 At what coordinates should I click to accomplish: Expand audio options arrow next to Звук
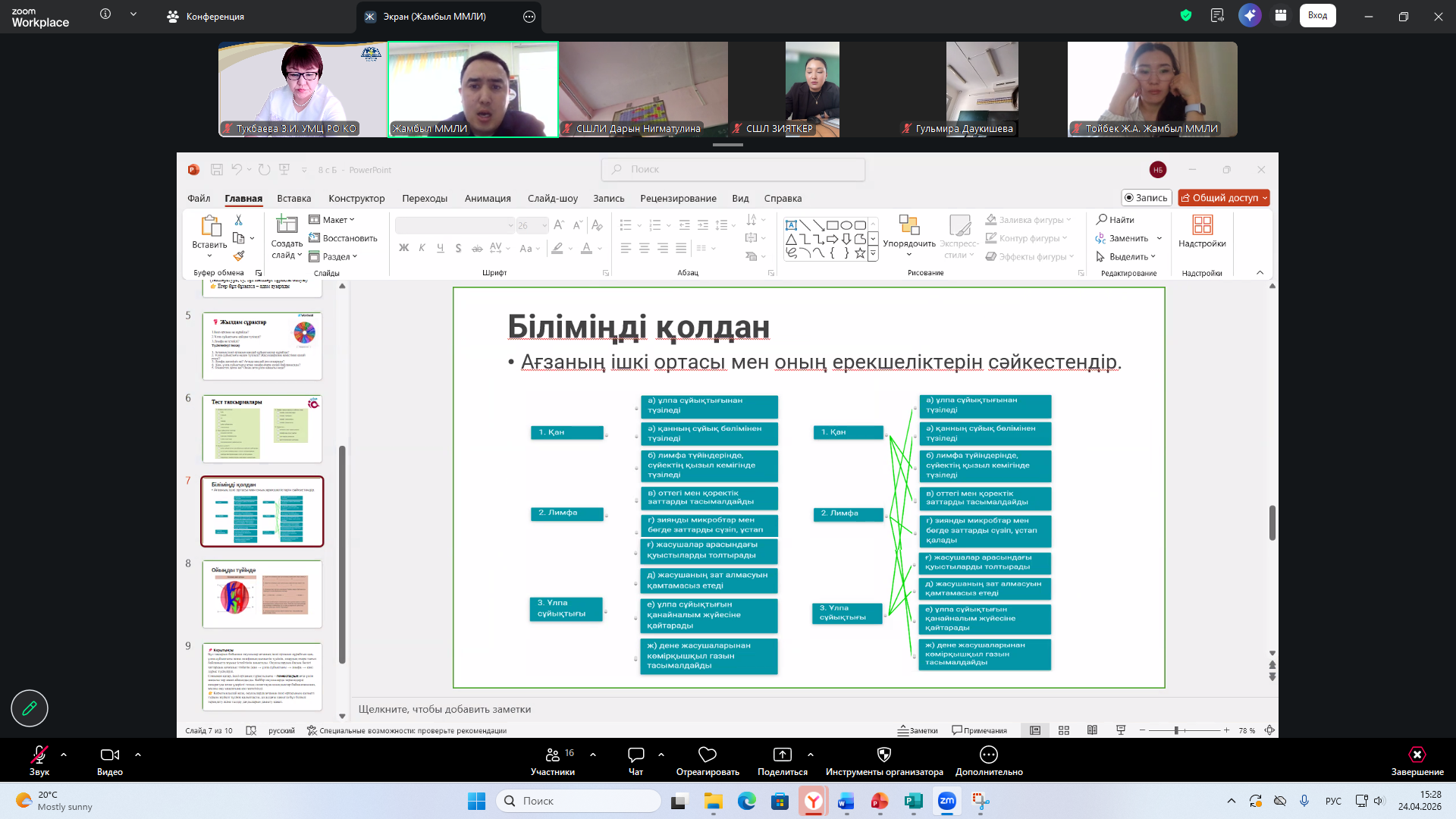pyautogui.click(x=64, y=755)
